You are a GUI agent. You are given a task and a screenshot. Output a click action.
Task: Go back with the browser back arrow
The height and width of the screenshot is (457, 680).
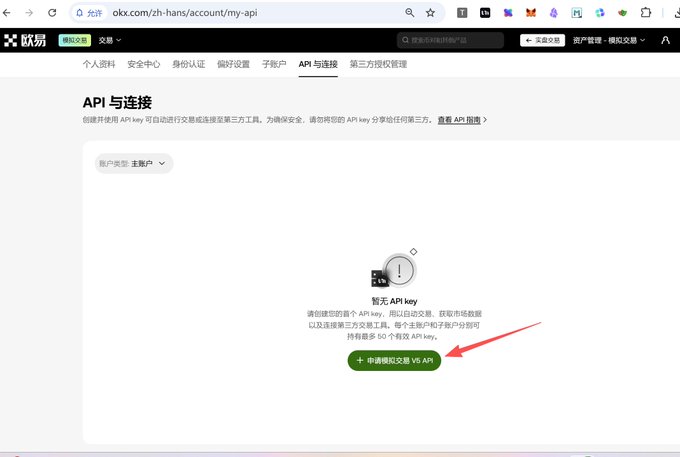point(7,13)
